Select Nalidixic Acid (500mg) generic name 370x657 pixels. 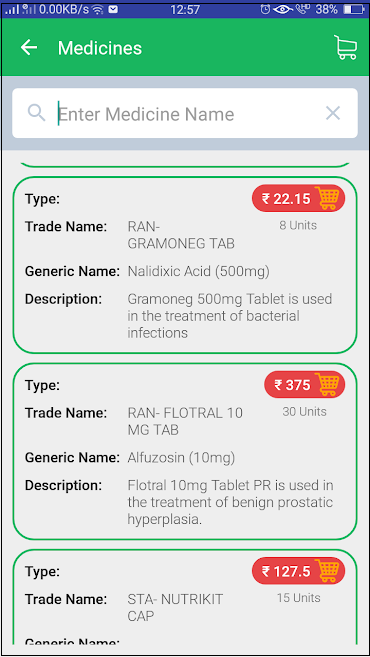[199, 272]
